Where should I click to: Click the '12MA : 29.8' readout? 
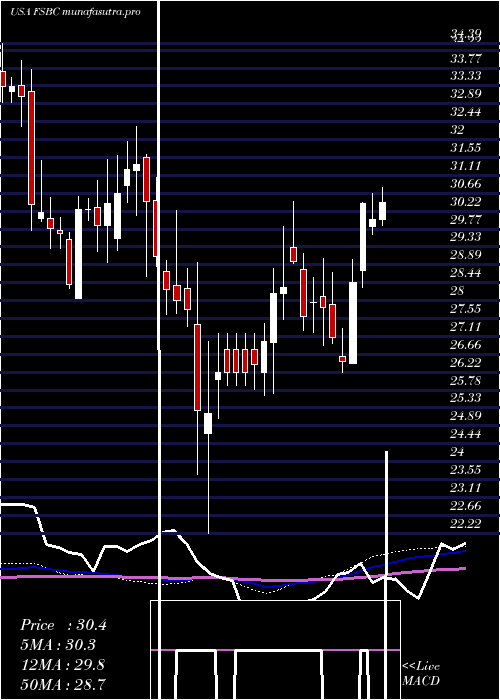[x=62, y=664]
